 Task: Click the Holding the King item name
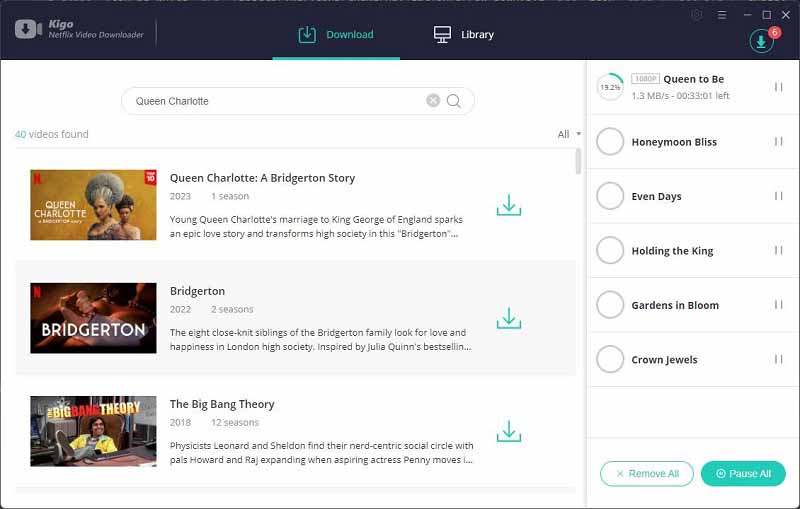pos(672,251)
